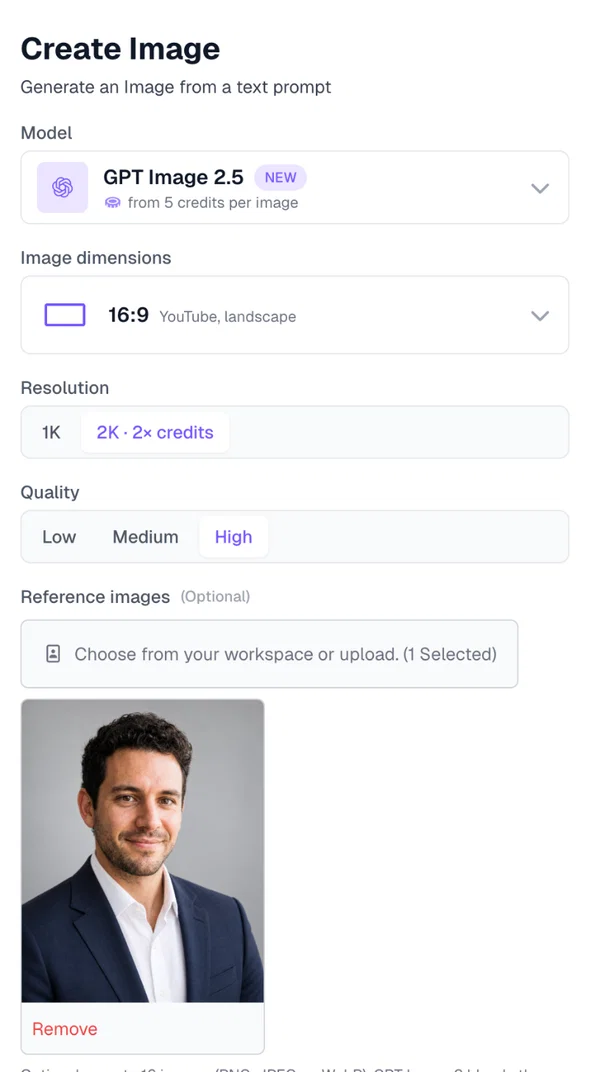Remove the selected reference image
The width and height of the screenshot is (600, 1072).
click(65, 1029)
